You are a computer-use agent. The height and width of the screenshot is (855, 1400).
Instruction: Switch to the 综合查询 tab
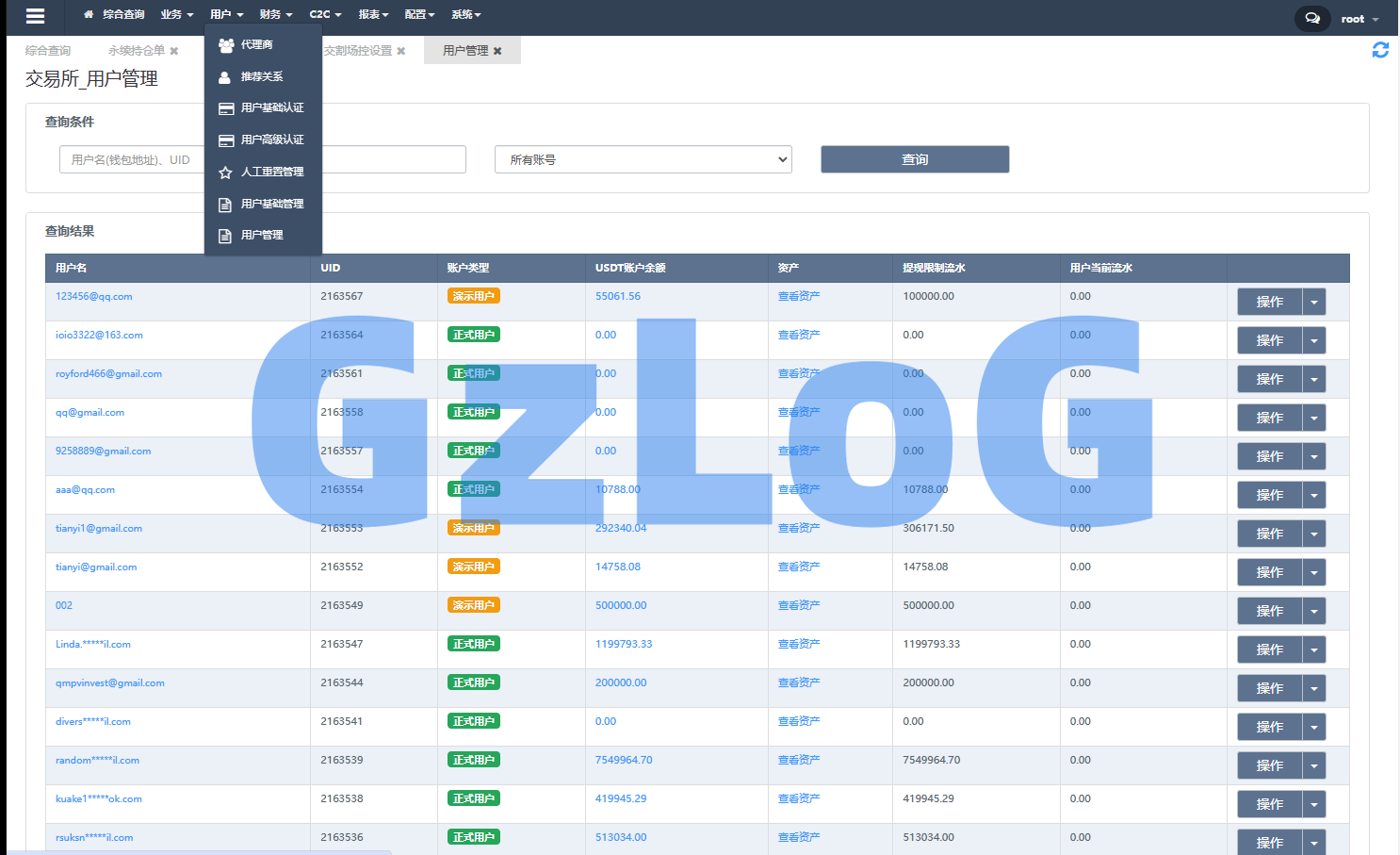(x=48, y=51)
